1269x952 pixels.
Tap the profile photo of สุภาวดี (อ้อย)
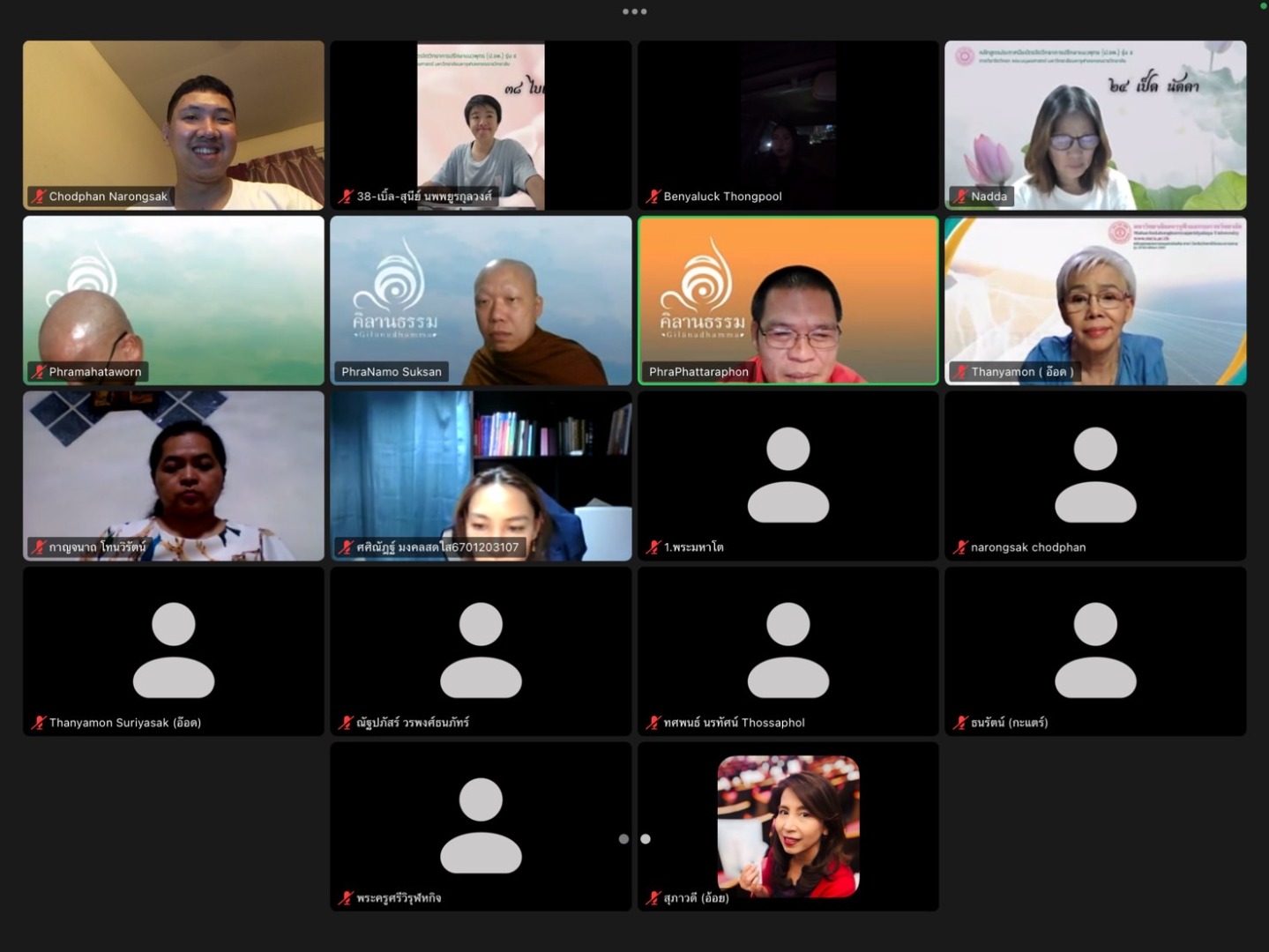[788, 825]
